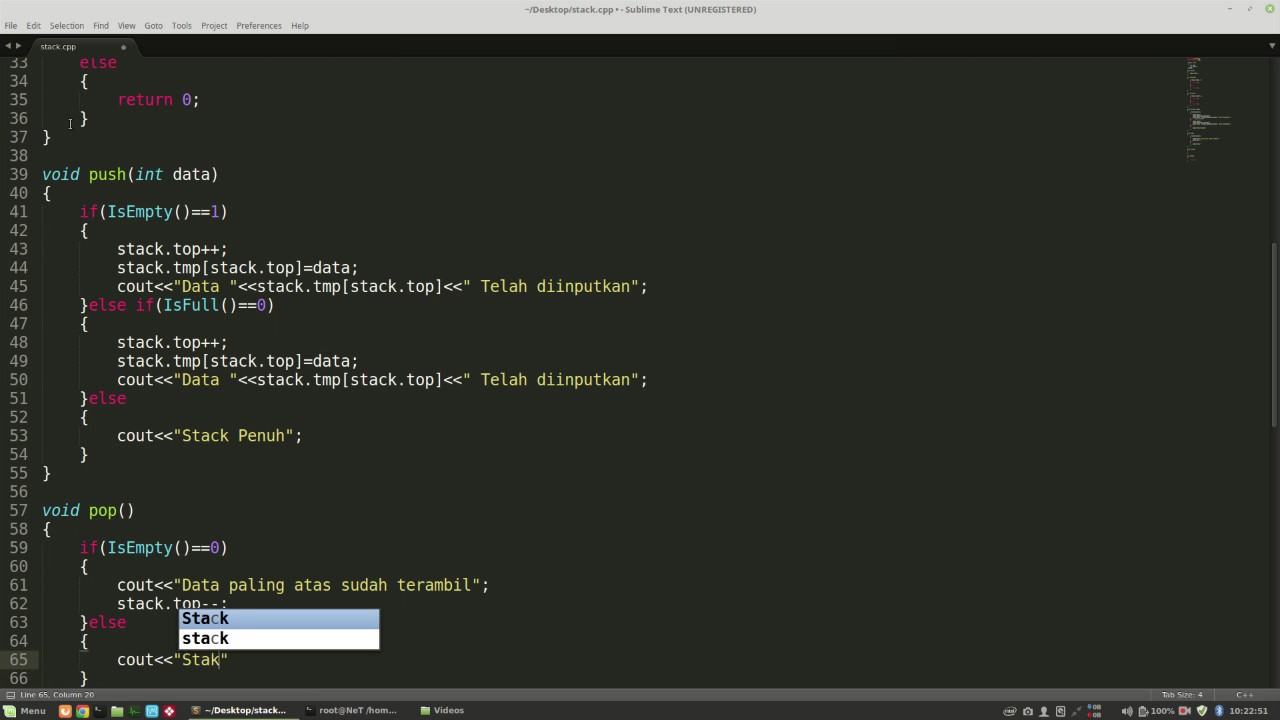Open the Selection menu
The image size is (1280, 720).
coord(67,25)
